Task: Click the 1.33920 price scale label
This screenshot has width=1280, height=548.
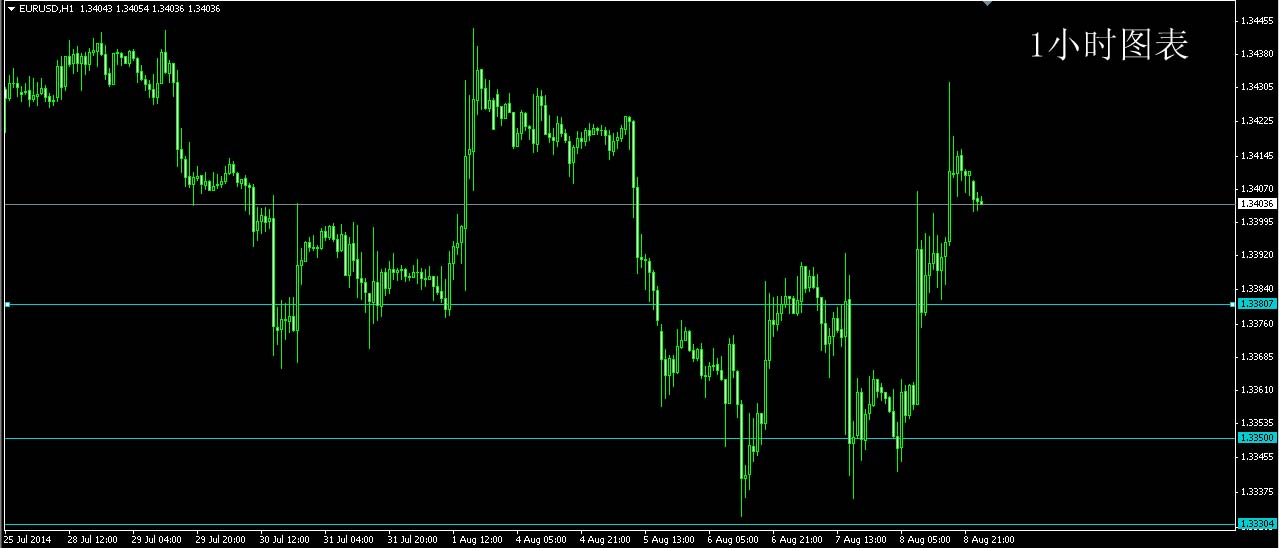Action: [x=1258, y=255]
